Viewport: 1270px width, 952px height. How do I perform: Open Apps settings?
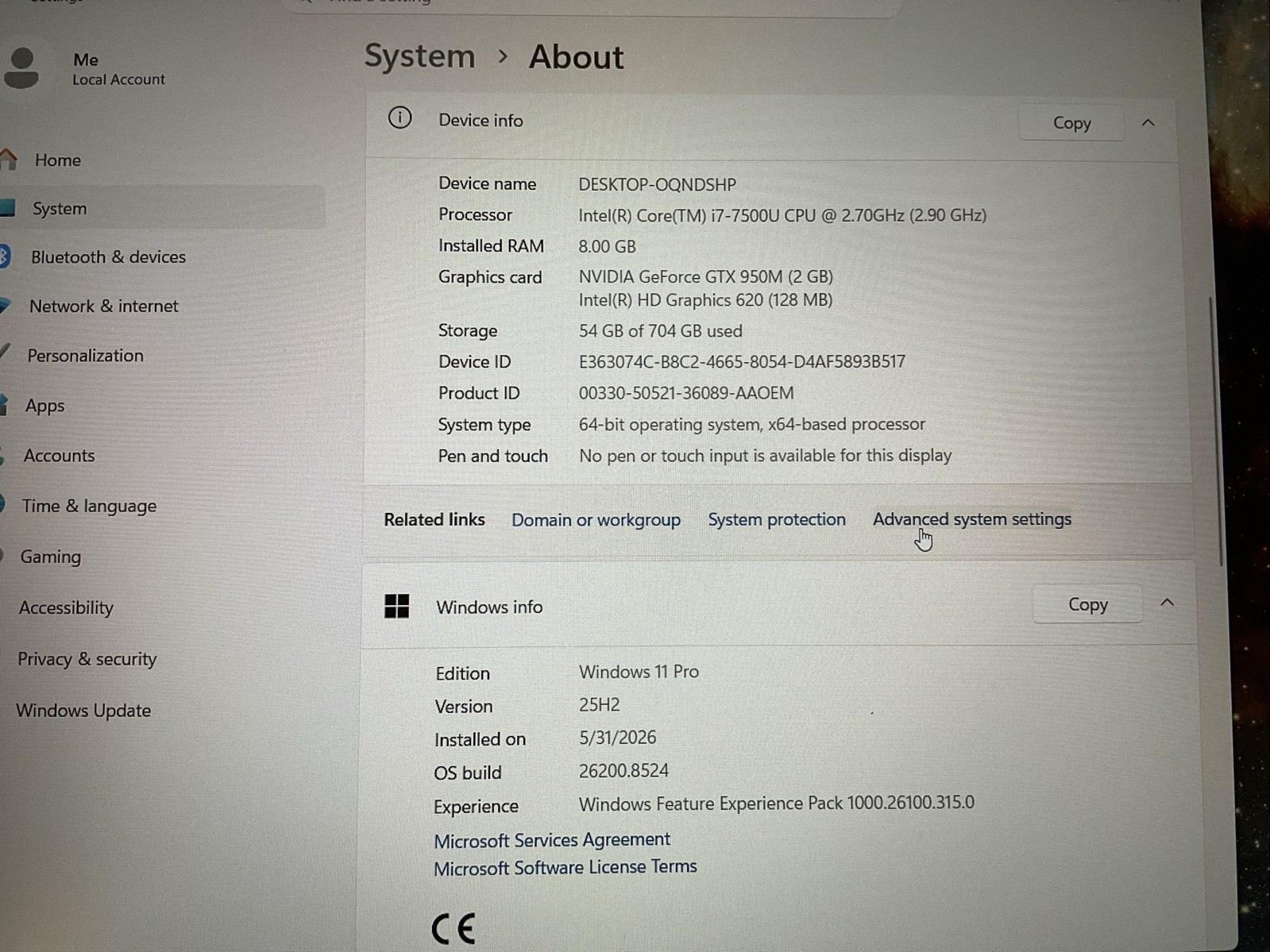pos(44,405)
